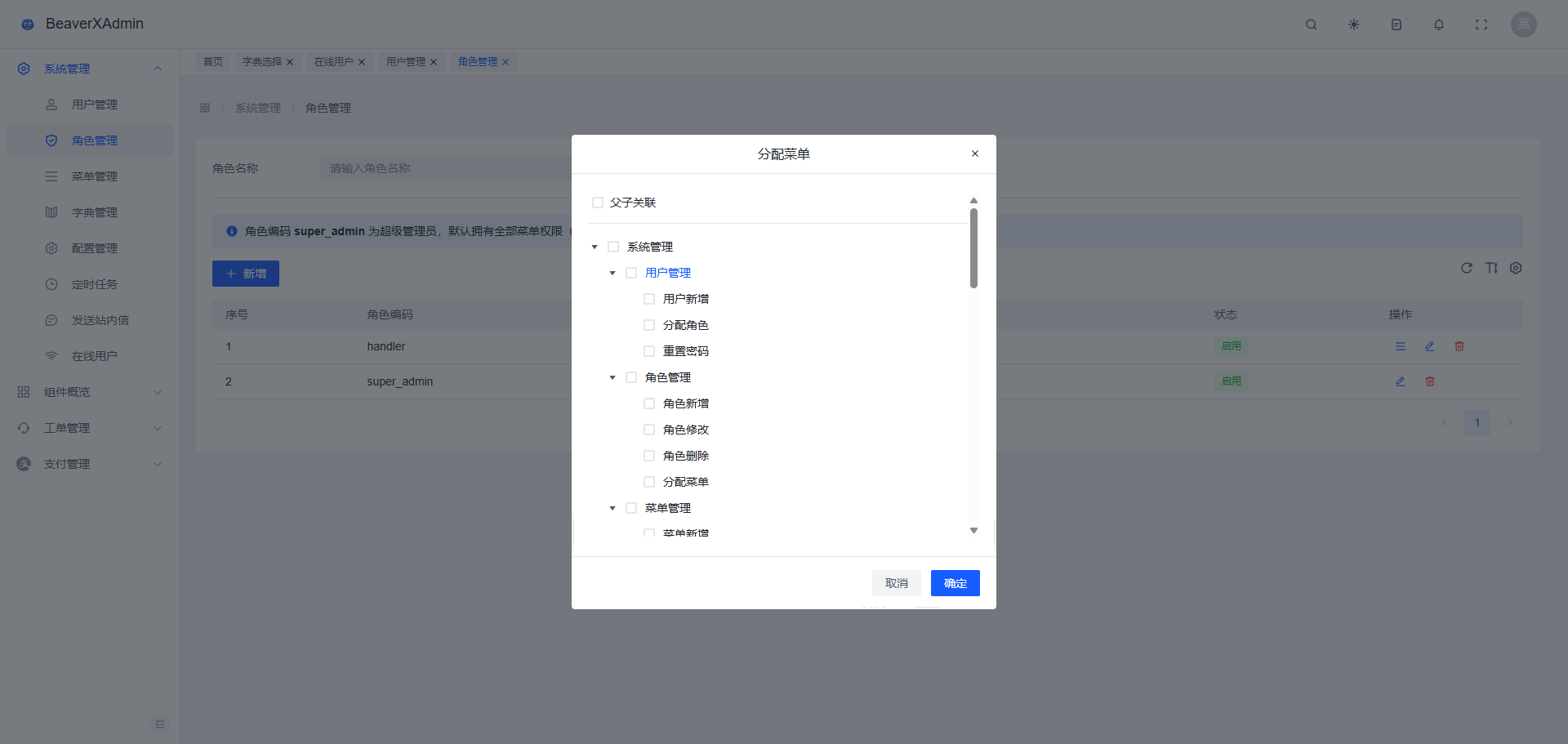Toggle the light/dark theme sun icon
Screen dimensions: 1568x744
[x=1354, y=25]
